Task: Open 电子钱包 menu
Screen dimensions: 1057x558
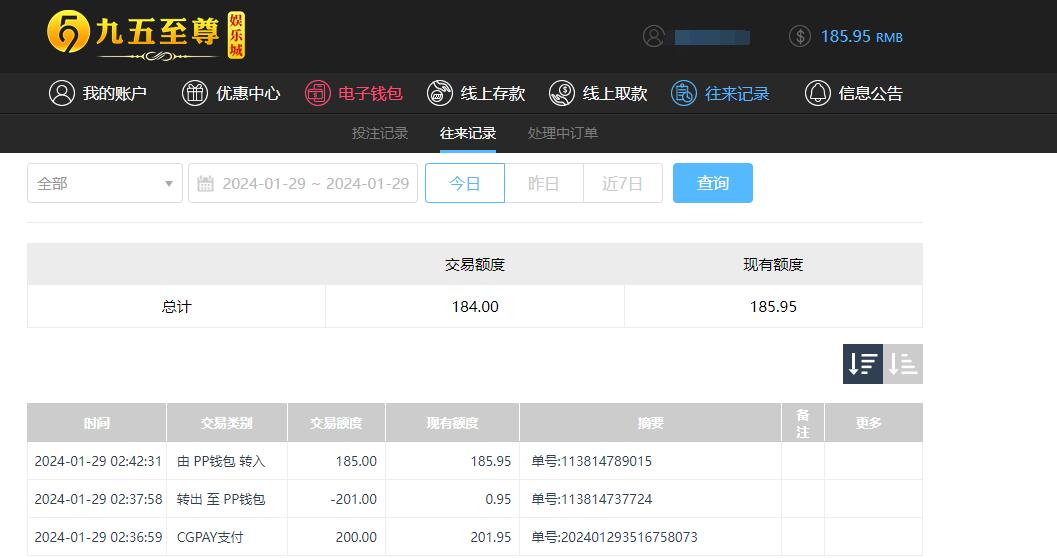Action: pyautogui.click(x=354, y=93)
